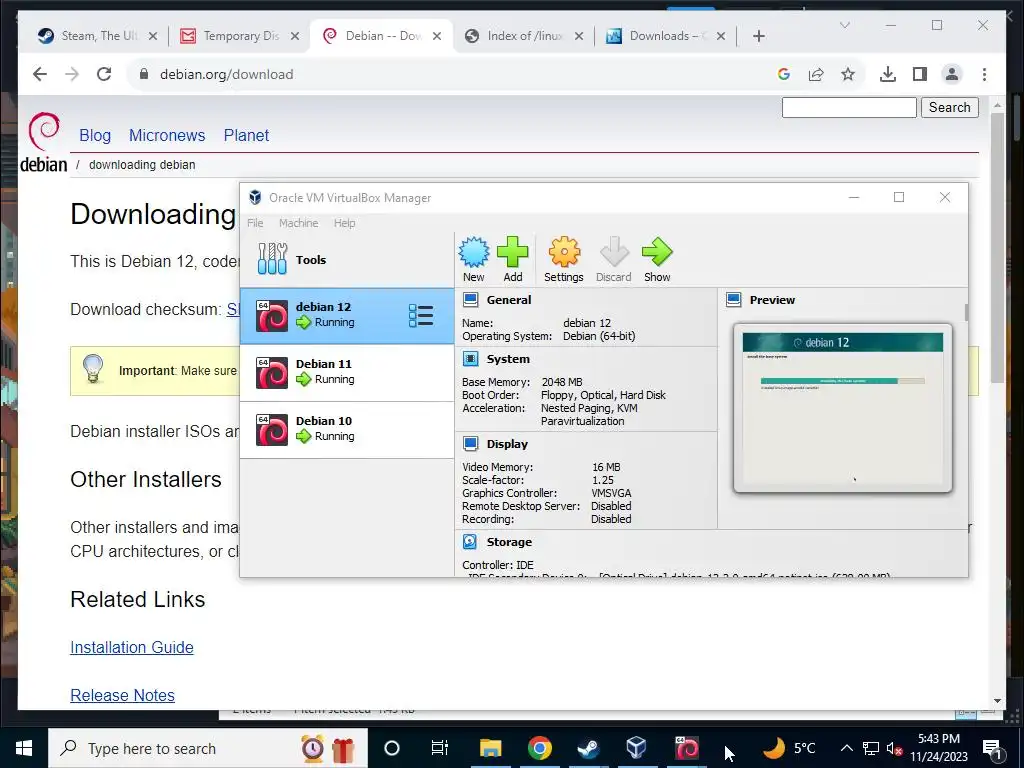Screen dimensions: 1024x768
Task: Open Debian VM window from taskbar
Action: click(x=686, y=748)
